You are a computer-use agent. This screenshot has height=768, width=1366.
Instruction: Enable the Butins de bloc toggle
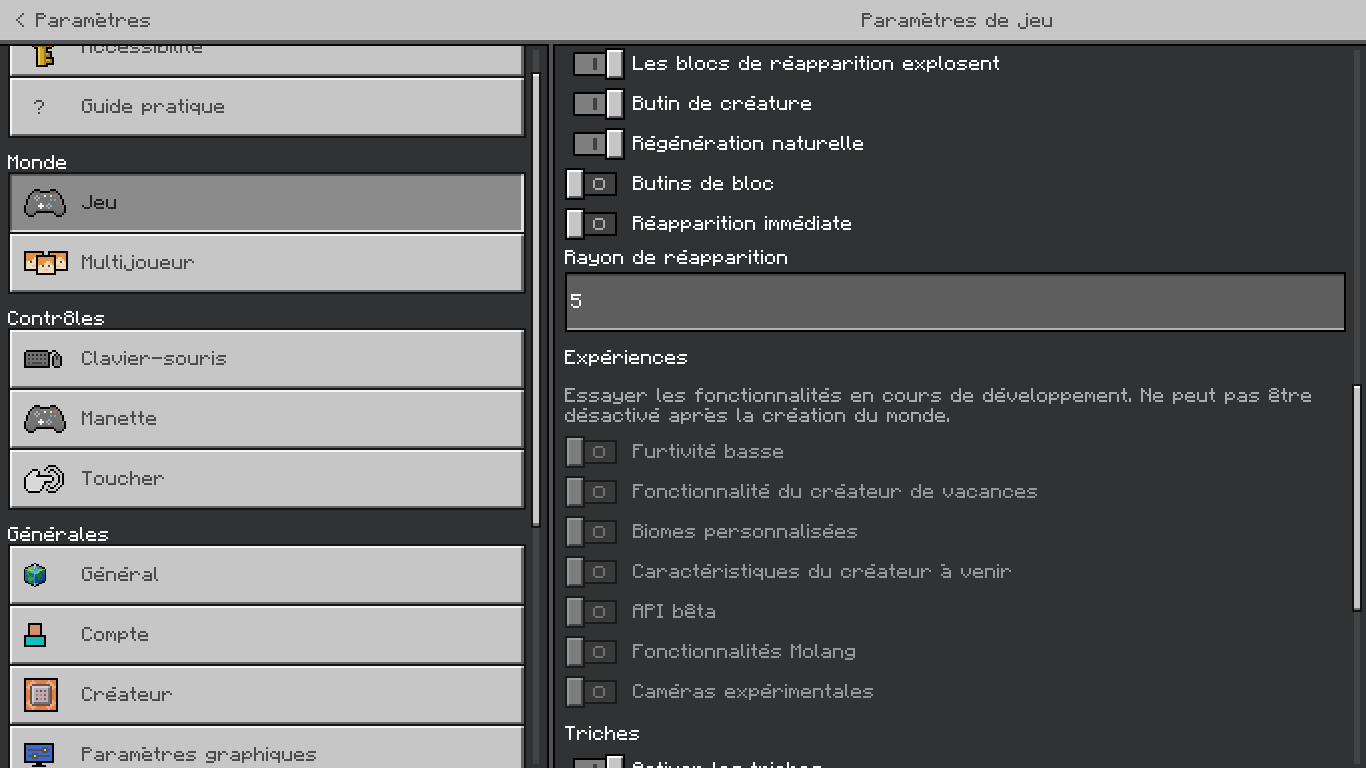(591, 184)
